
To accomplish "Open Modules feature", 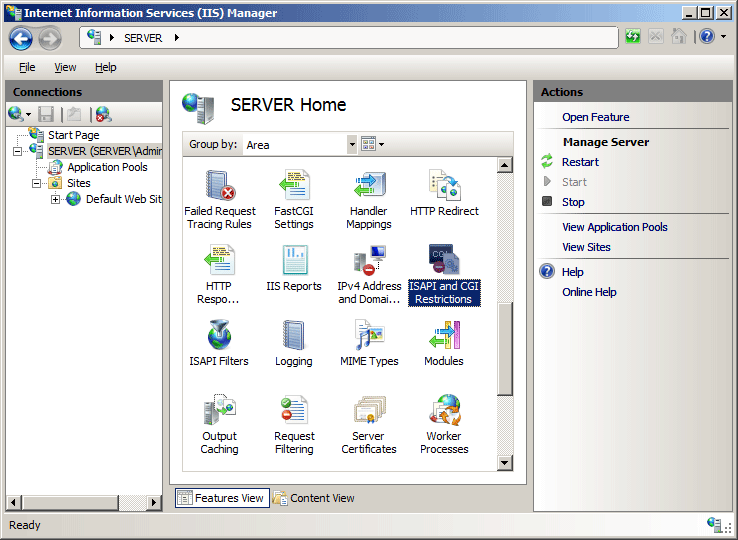I will tap(444, 343).
